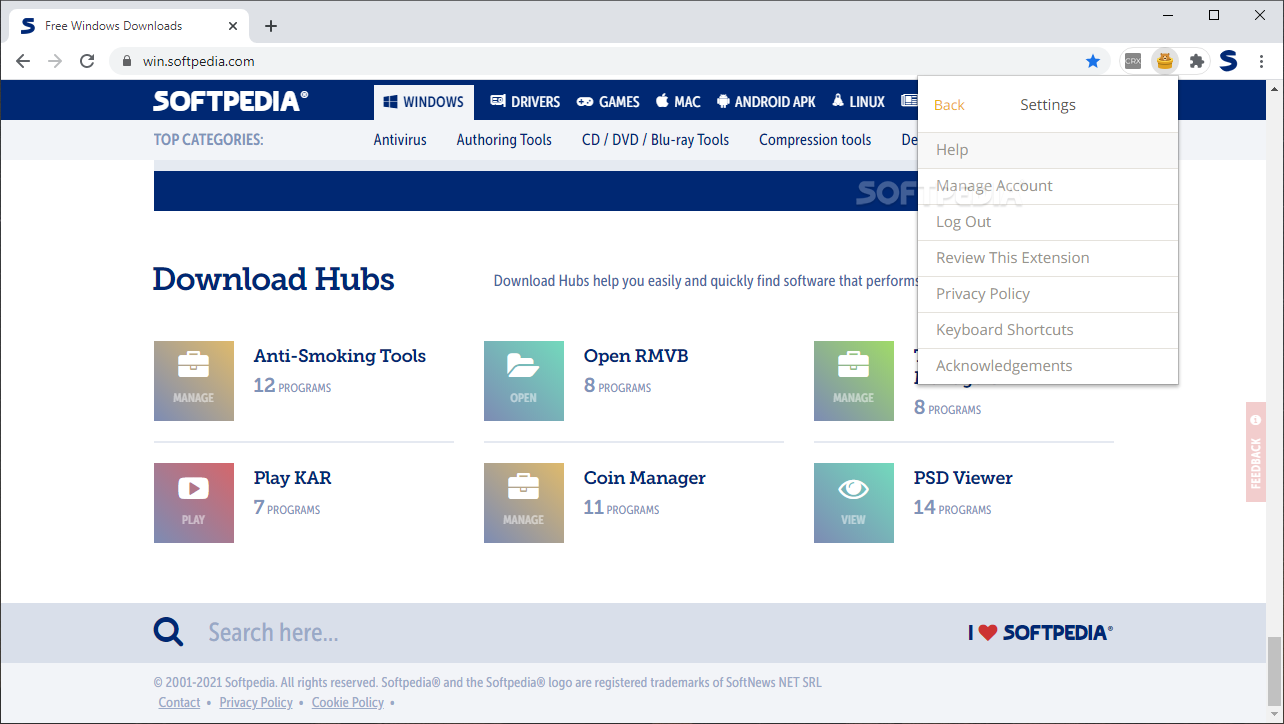Click the address bar URL win.softpedia.com
This screenshot has width=1284, height=724.
pos(199,61)
